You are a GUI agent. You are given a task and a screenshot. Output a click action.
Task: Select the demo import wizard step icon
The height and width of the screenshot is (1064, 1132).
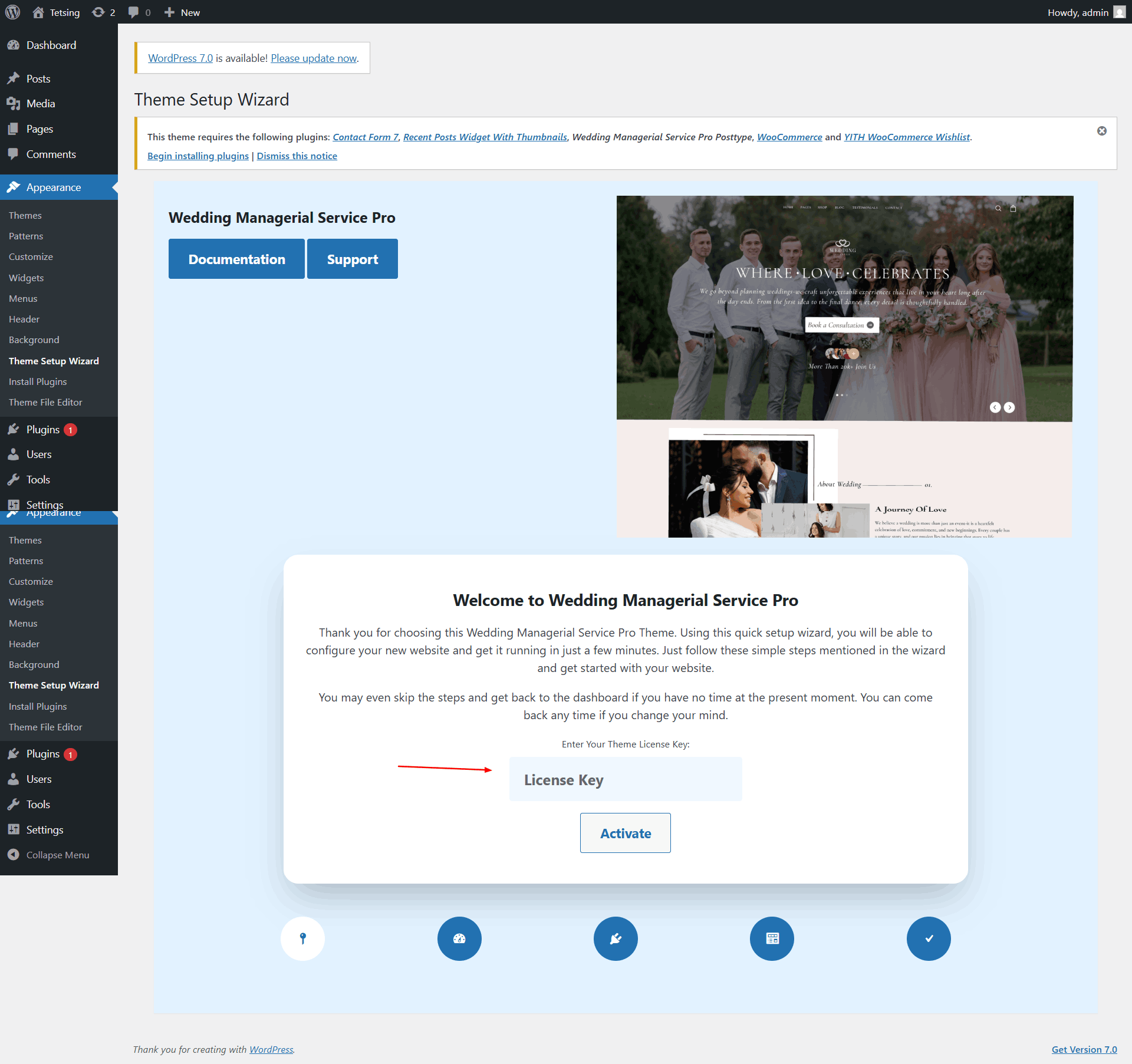click(772, 938)
